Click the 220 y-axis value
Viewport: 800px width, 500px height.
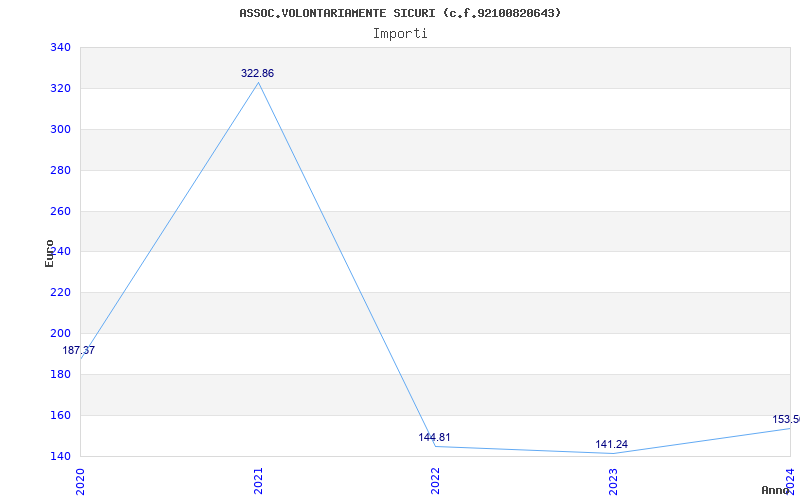coord(60,292)
